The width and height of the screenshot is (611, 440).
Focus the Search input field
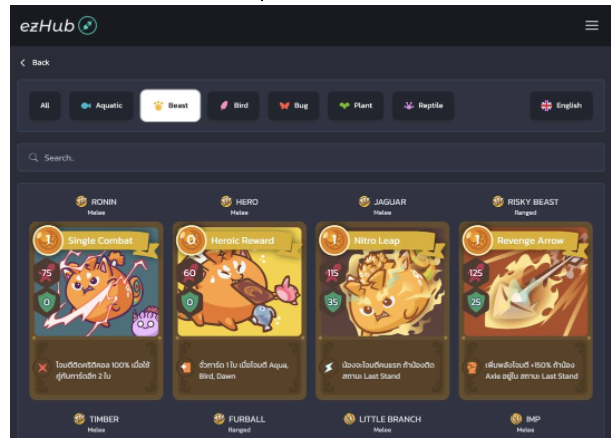click(311, 157)
